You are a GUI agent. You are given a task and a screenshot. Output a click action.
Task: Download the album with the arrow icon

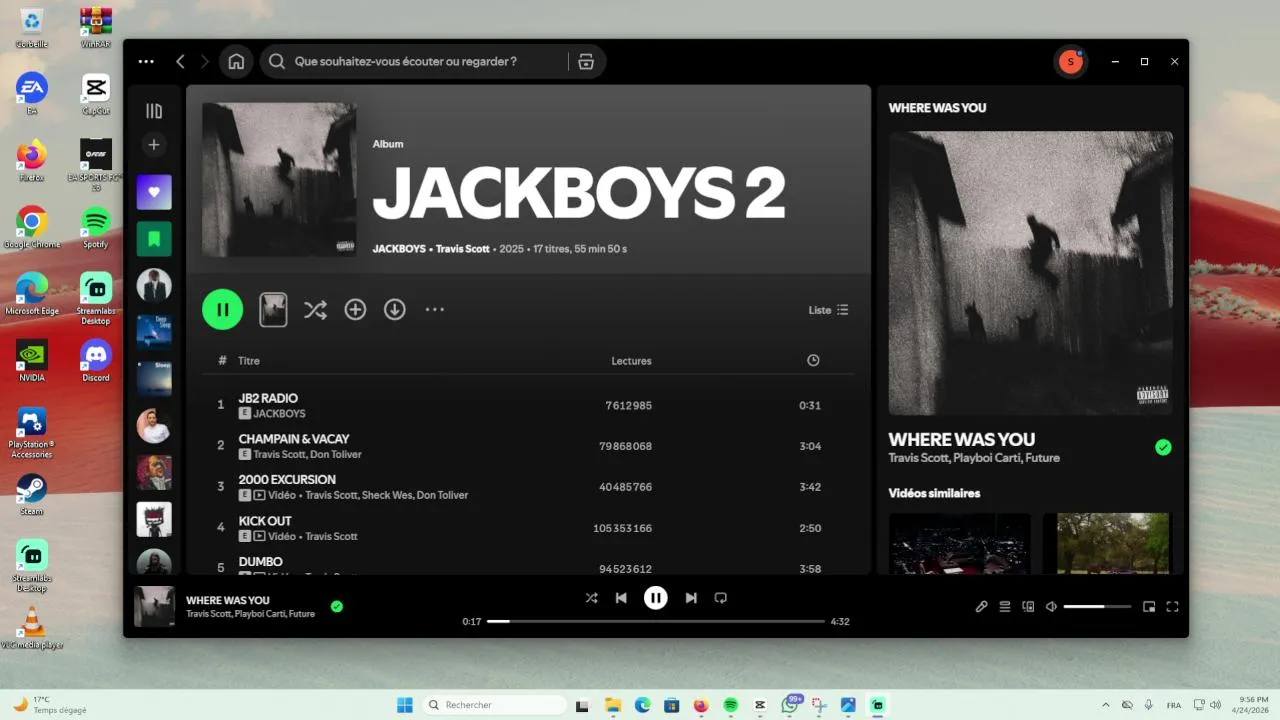pyautogui.click(x=395, y=310)
